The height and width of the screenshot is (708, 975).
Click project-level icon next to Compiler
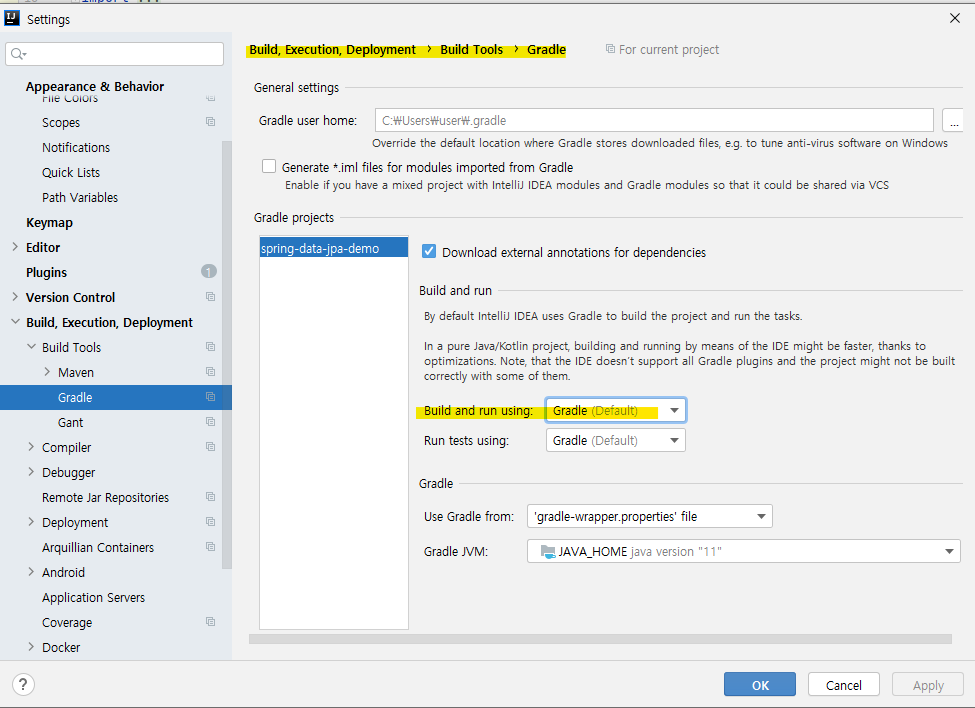coord(211,447)
